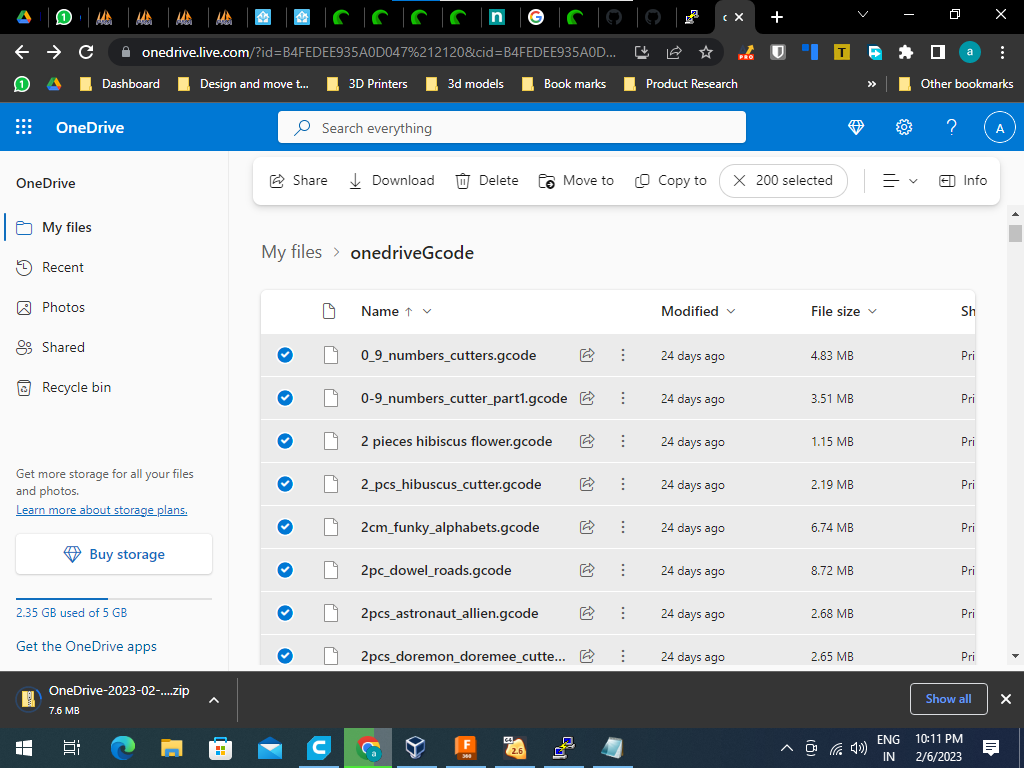The width and height of the screenshot is (1024, 768).
Task: Click Buy storage button
Action: click(x=114, y=554)
